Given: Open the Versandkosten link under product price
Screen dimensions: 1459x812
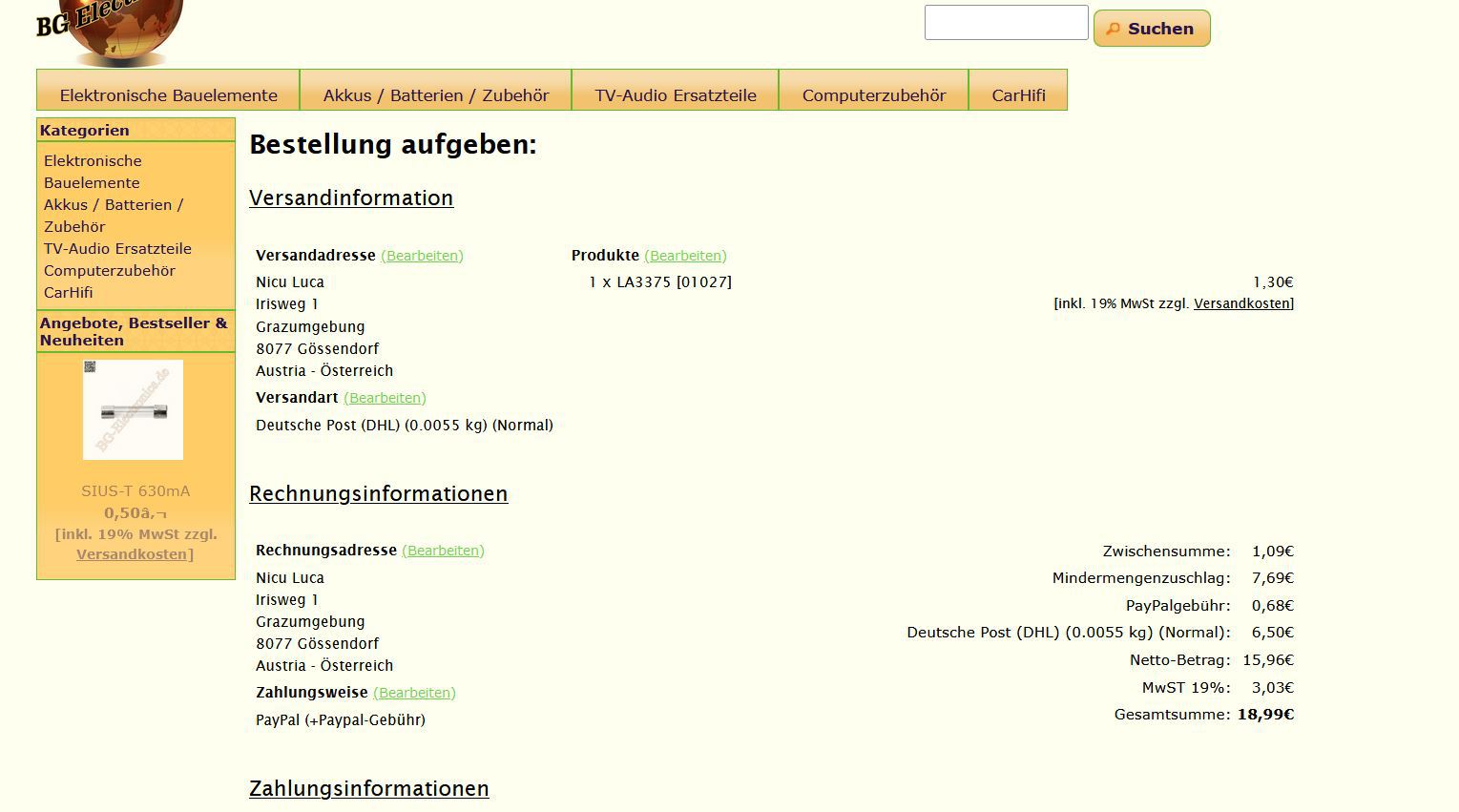Looking at the screenshot, I should click(x=1241, y=303).
